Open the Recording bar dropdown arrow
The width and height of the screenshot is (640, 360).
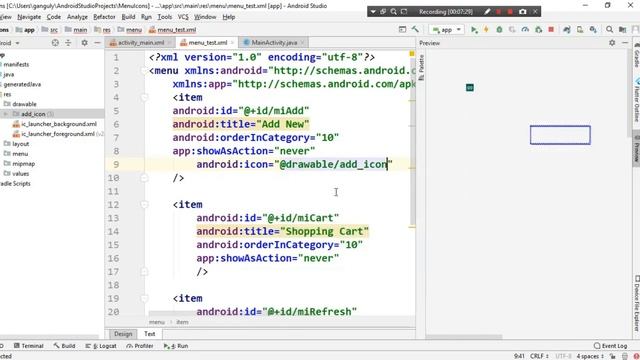tap(373, 11)
